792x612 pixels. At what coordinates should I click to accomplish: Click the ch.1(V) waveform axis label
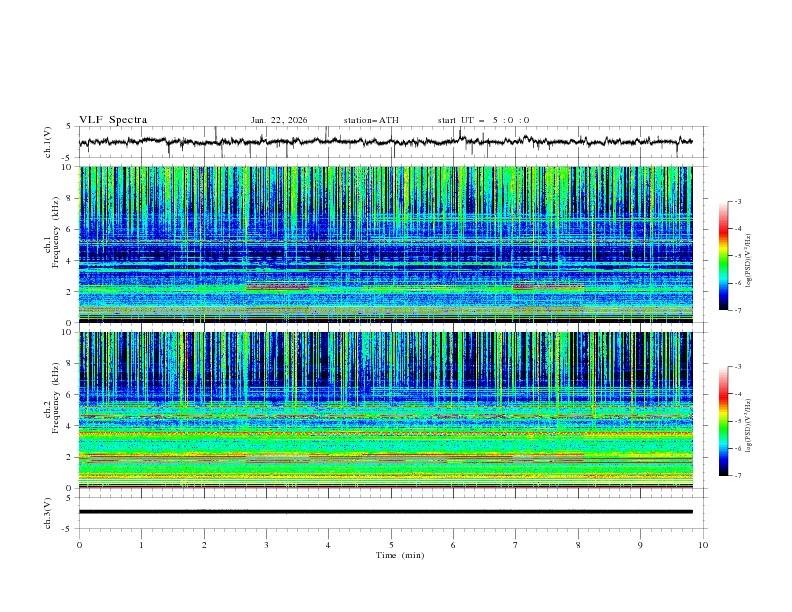[x=48, y=142]
